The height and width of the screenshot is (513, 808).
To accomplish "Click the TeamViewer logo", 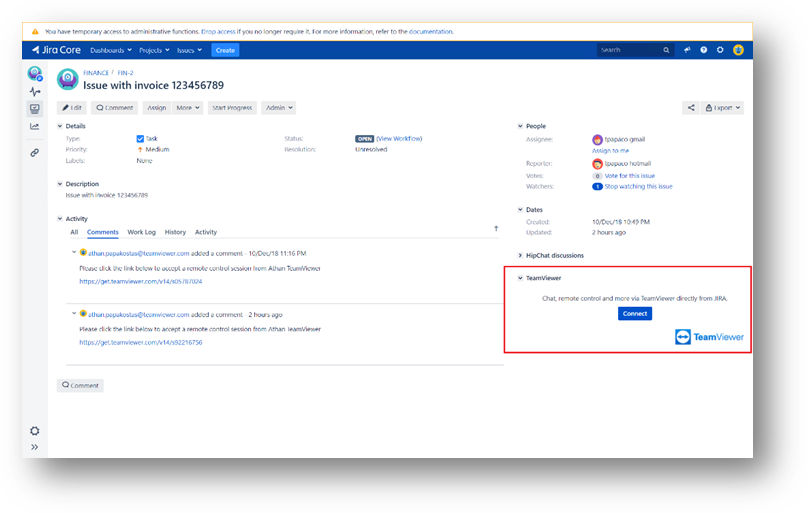I will [709, 337].
